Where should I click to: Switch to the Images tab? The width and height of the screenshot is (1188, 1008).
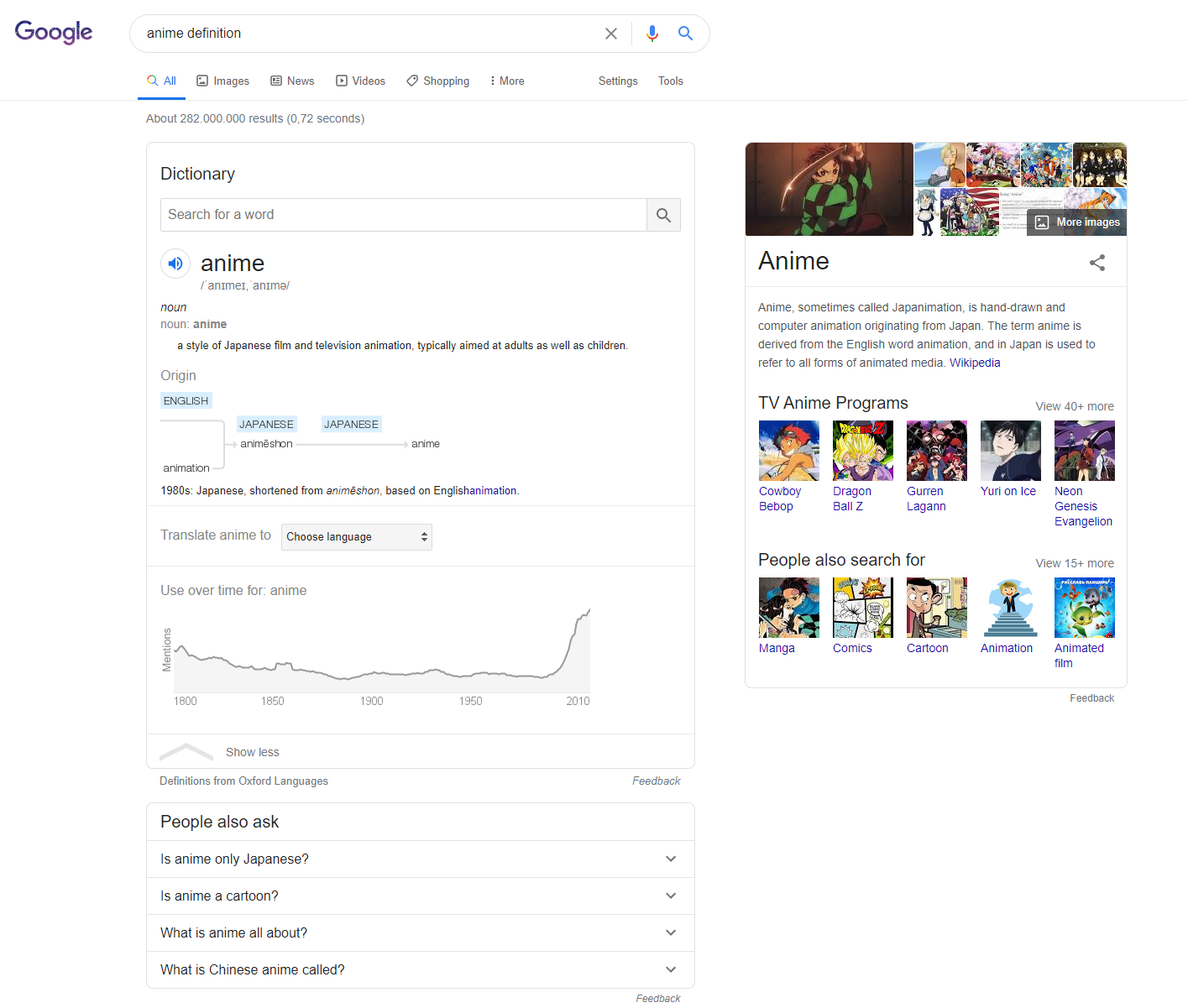[222, 81]
